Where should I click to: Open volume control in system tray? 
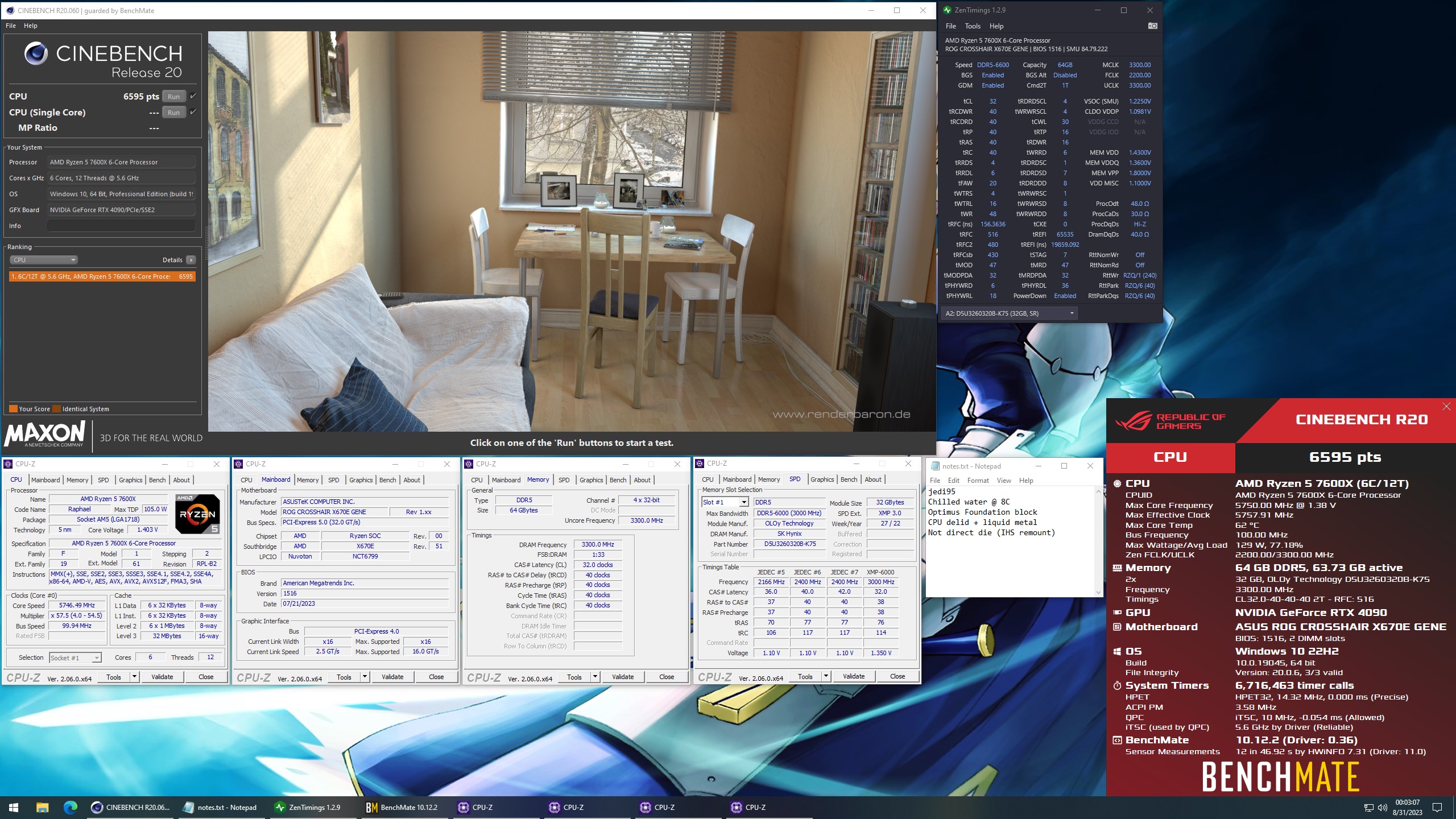click(1382, 808)
